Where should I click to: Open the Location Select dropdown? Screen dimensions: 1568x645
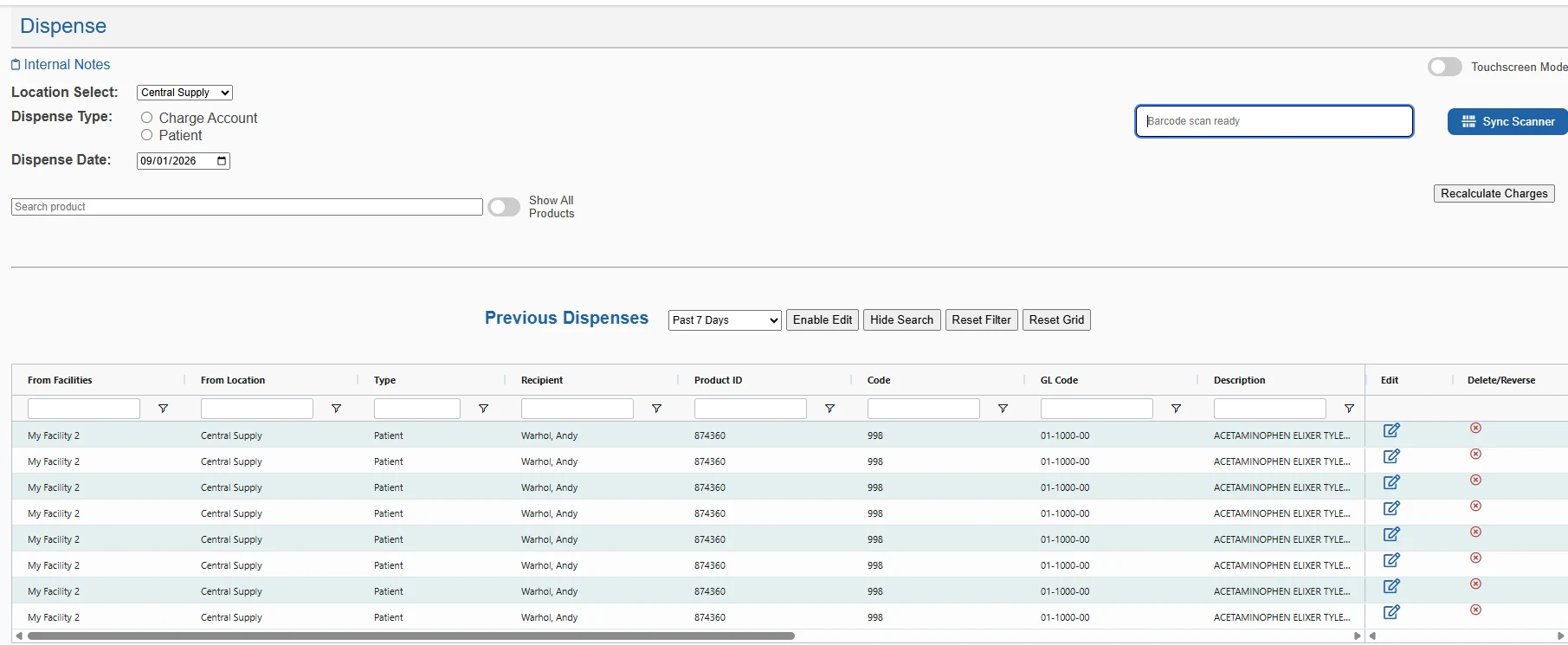[184, 93]
